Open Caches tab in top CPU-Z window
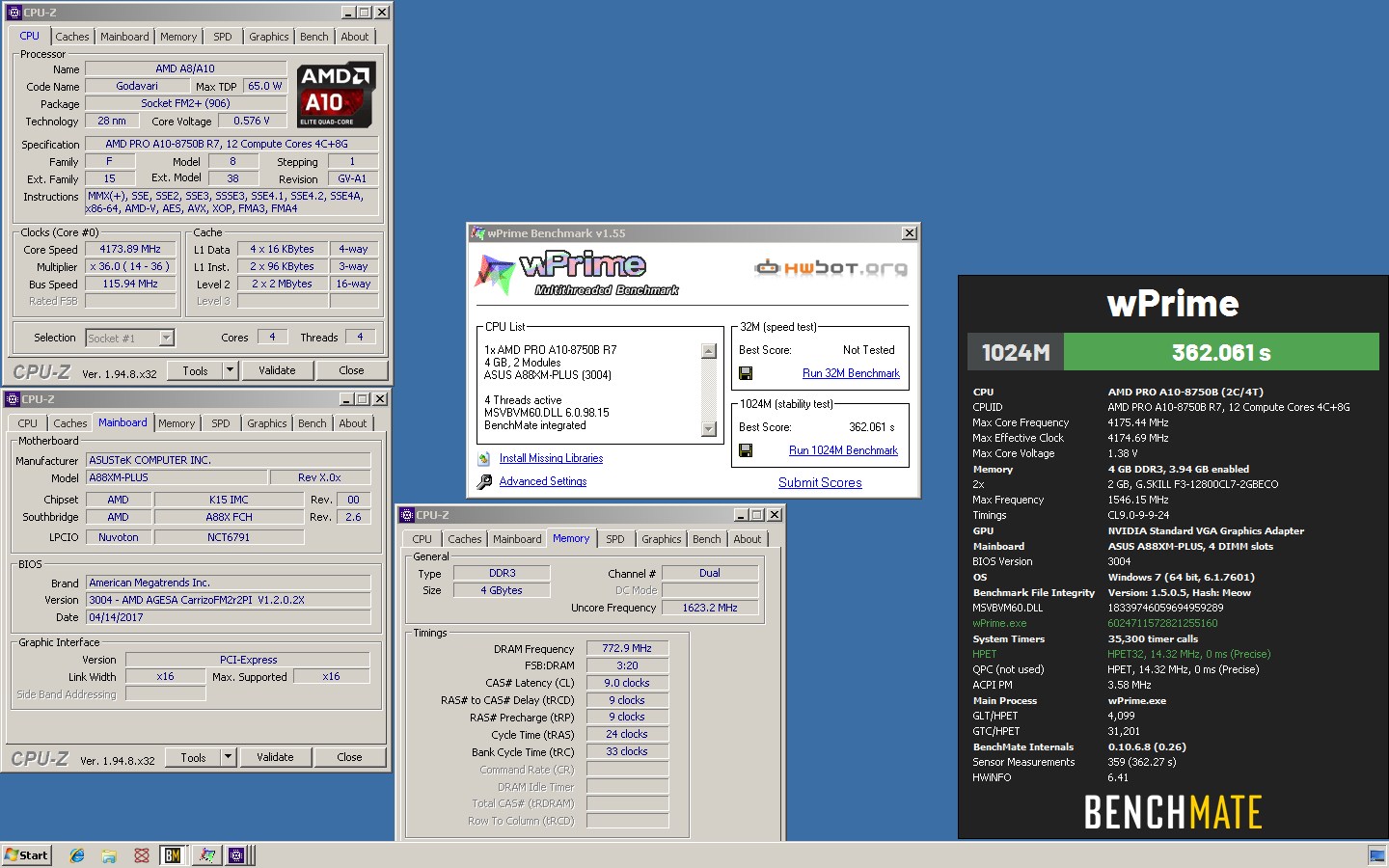The width and height of the screenshot is (1389, 868). 72,37
